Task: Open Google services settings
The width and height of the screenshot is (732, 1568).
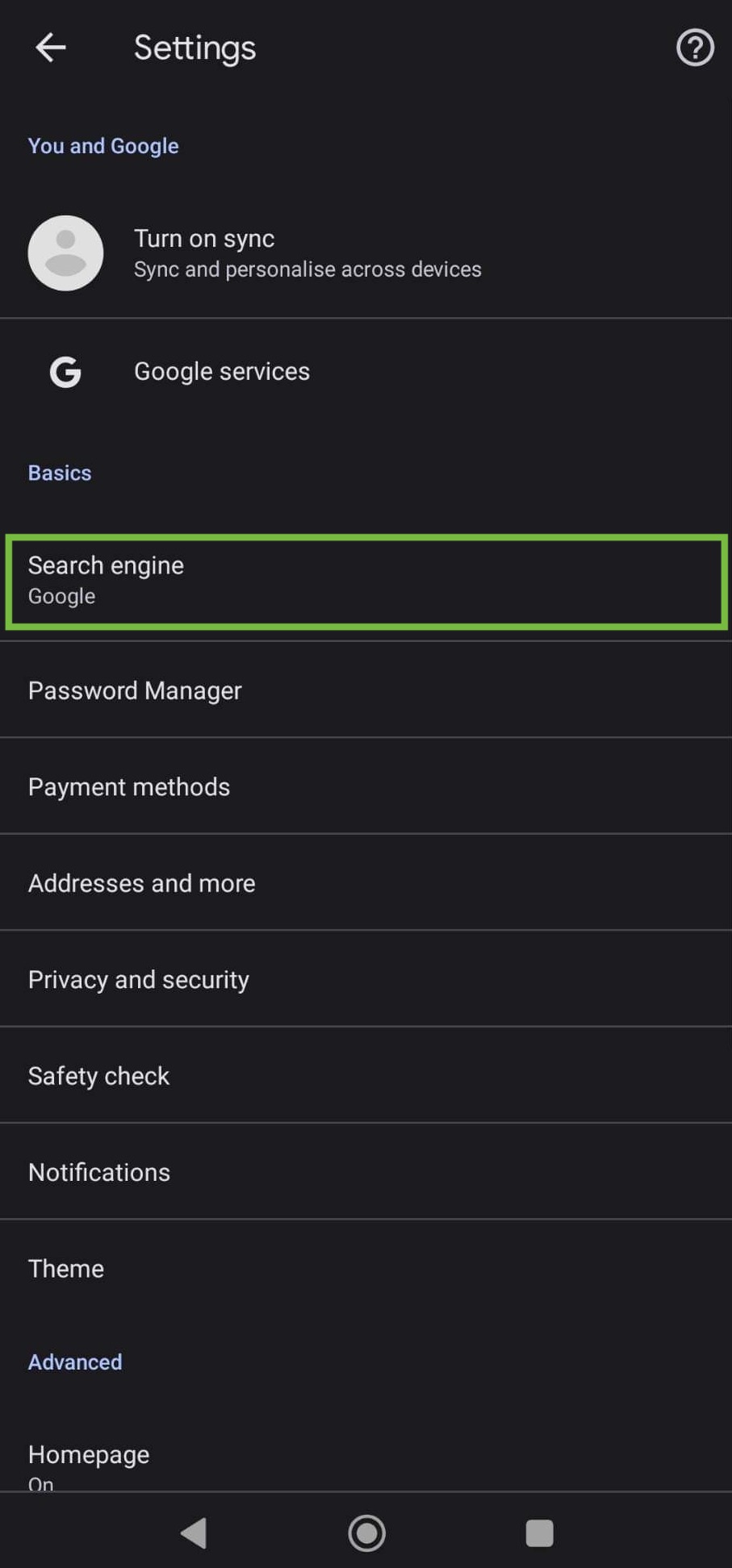Action: 222,371
